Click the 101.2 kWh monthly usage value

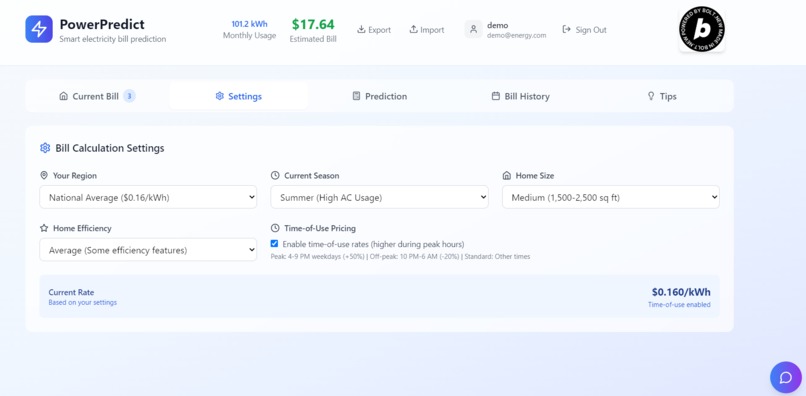(x=249, y=24)
